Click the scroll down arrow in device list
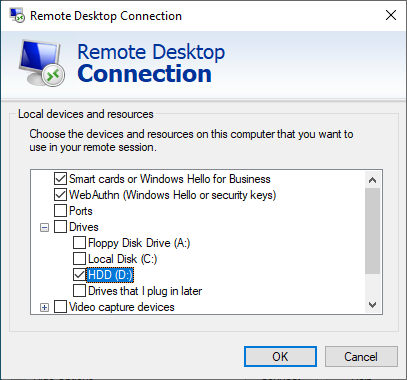The image size is (407, 380). [x=372, y=305]
